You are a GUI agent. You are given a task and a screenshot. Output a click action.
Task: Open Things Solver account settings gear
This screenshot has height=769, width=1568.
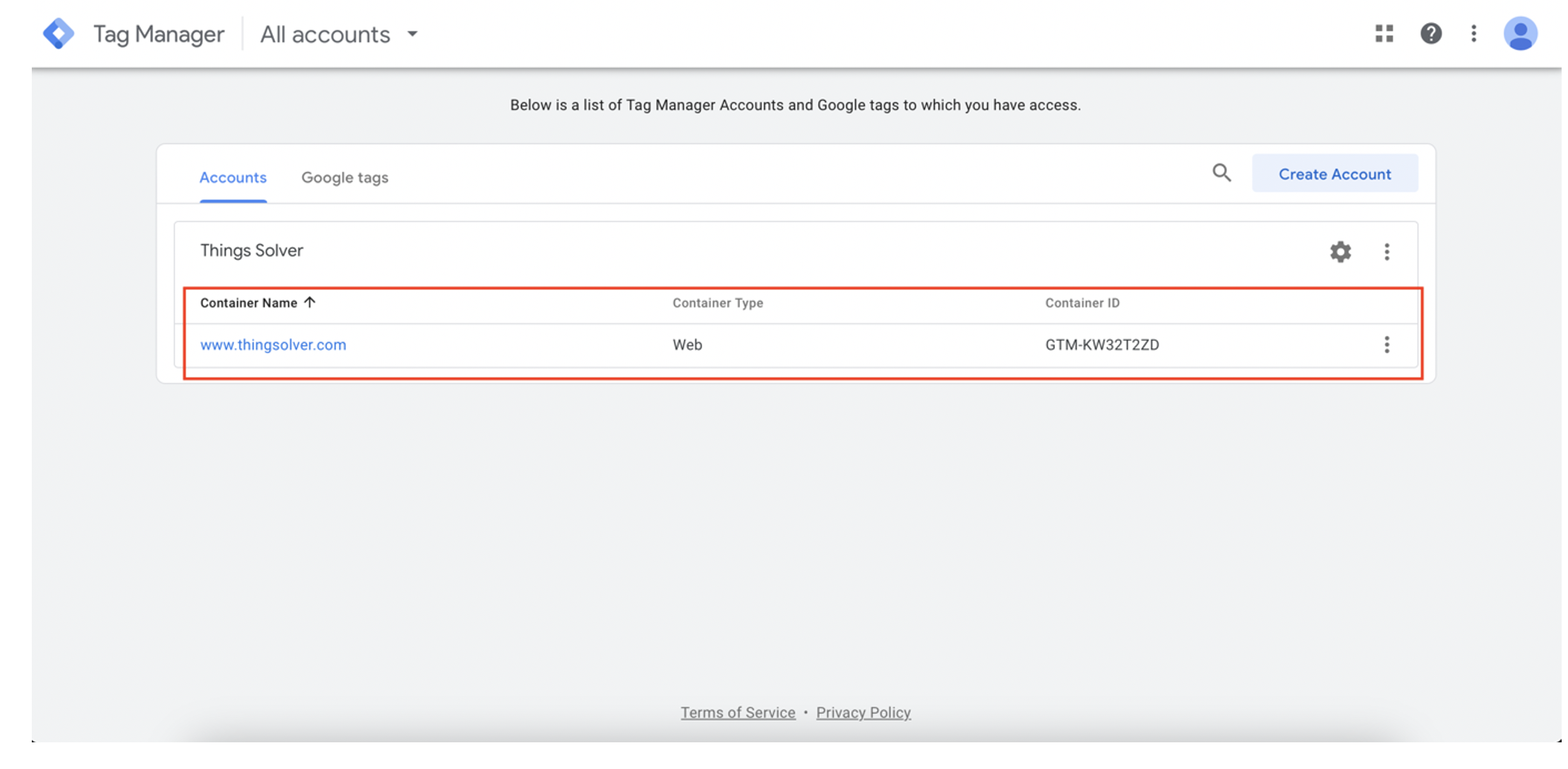pos(1340,252)
